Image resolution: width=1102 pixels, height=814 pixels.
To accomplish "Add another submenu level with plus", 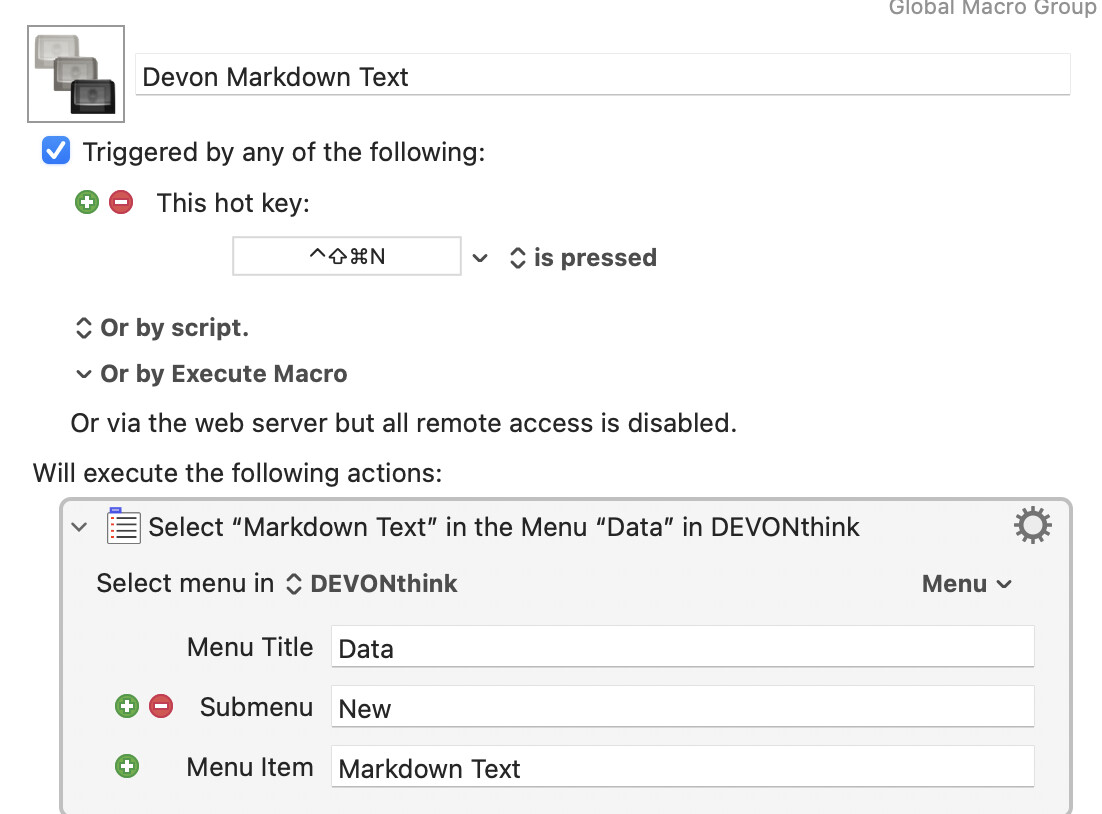I will coord(127,707).
